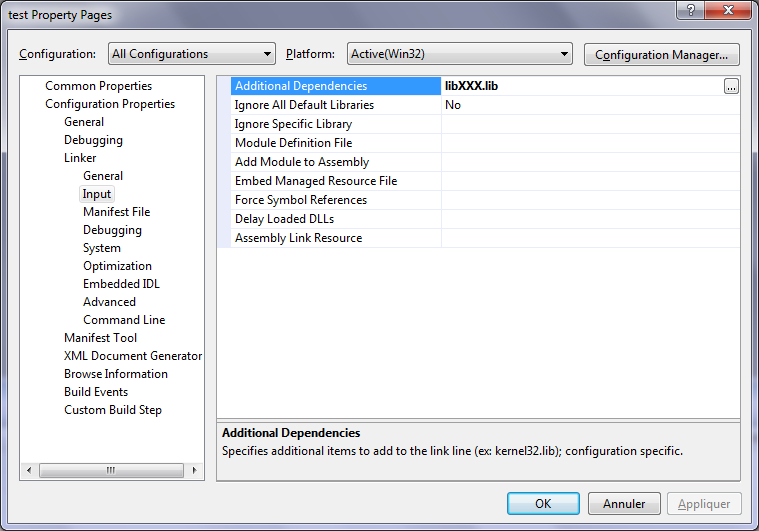This screenshot has width=759, height=531.
Task: Click the Ignore All Default Libraries property
Action: pyautogui.click(x=304, y=105)
